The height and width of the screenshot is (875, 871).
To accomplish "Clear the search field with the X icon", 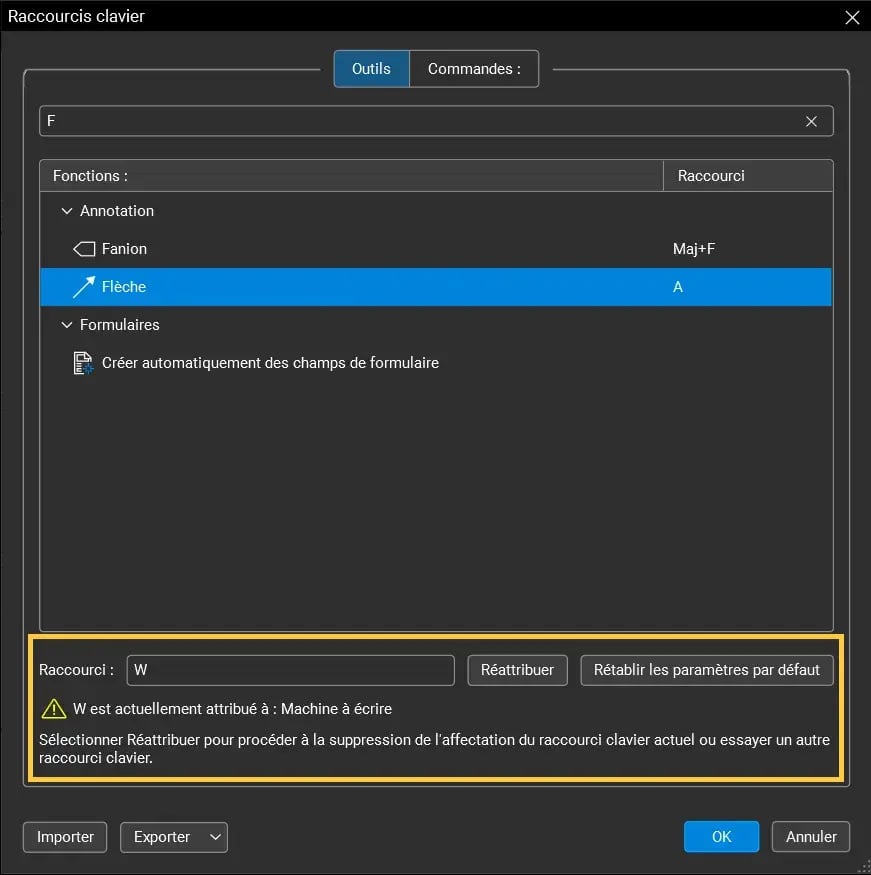I will (811, 121).
